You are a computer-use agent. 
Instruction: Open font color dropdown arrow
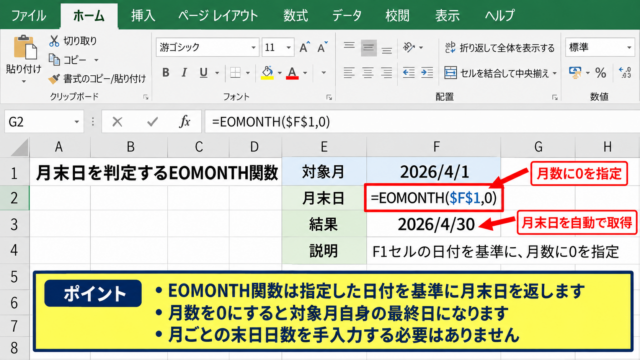point(305,73)
